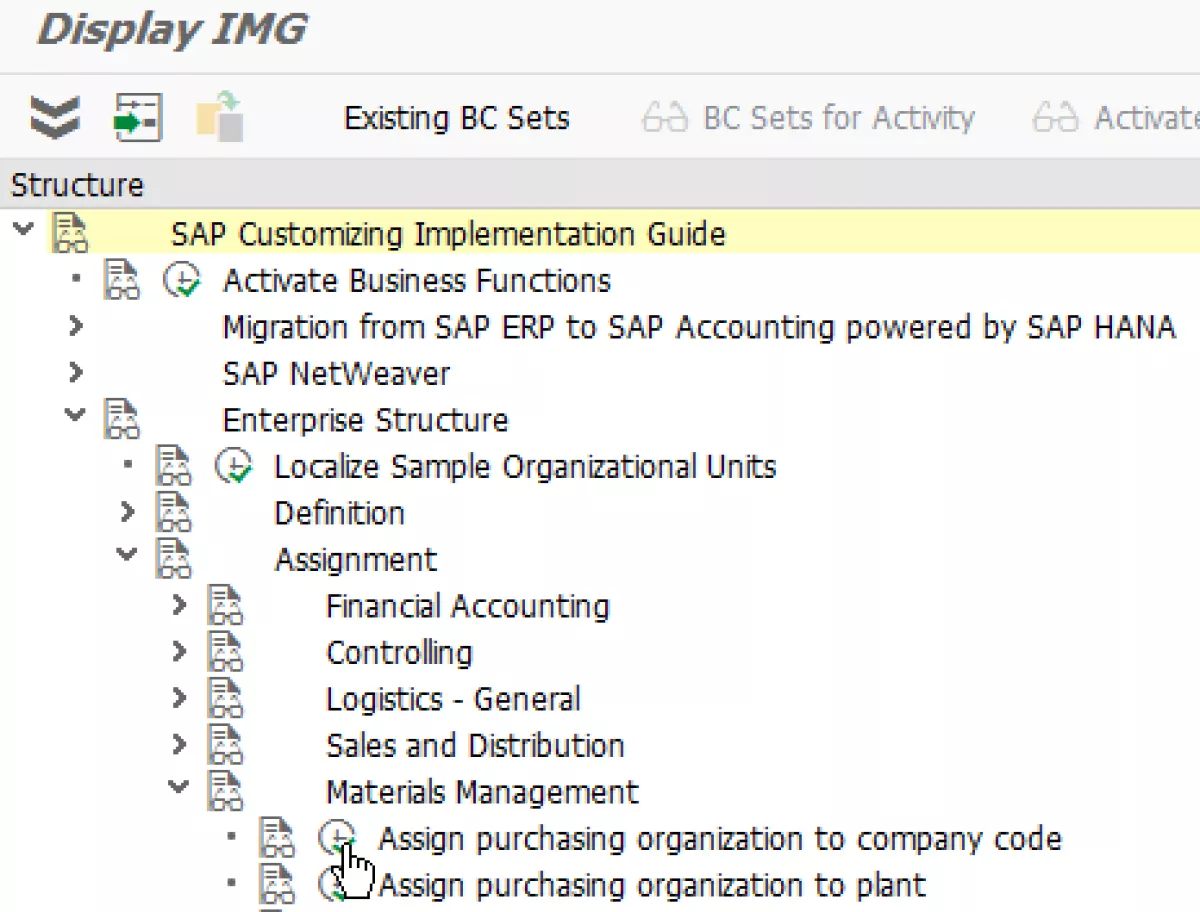Open documentation icon for purchasing organization to company code
Screen dimensions: 1200x912
click(277, 838)
